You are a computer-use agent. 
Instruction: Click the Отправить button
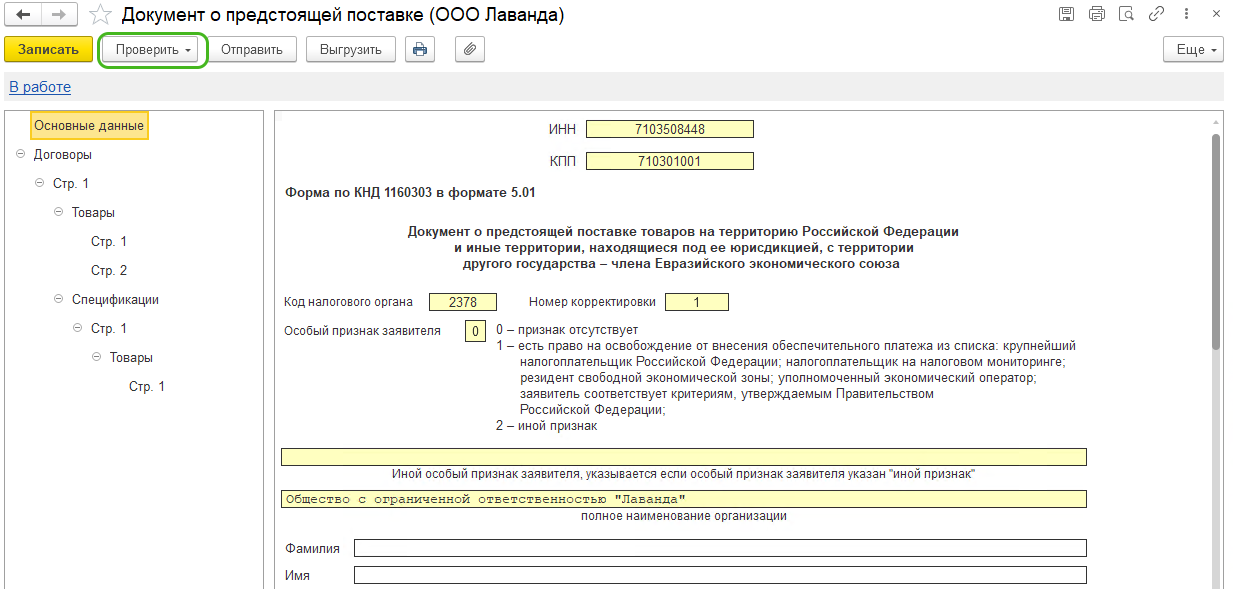[x=252, y=49]
